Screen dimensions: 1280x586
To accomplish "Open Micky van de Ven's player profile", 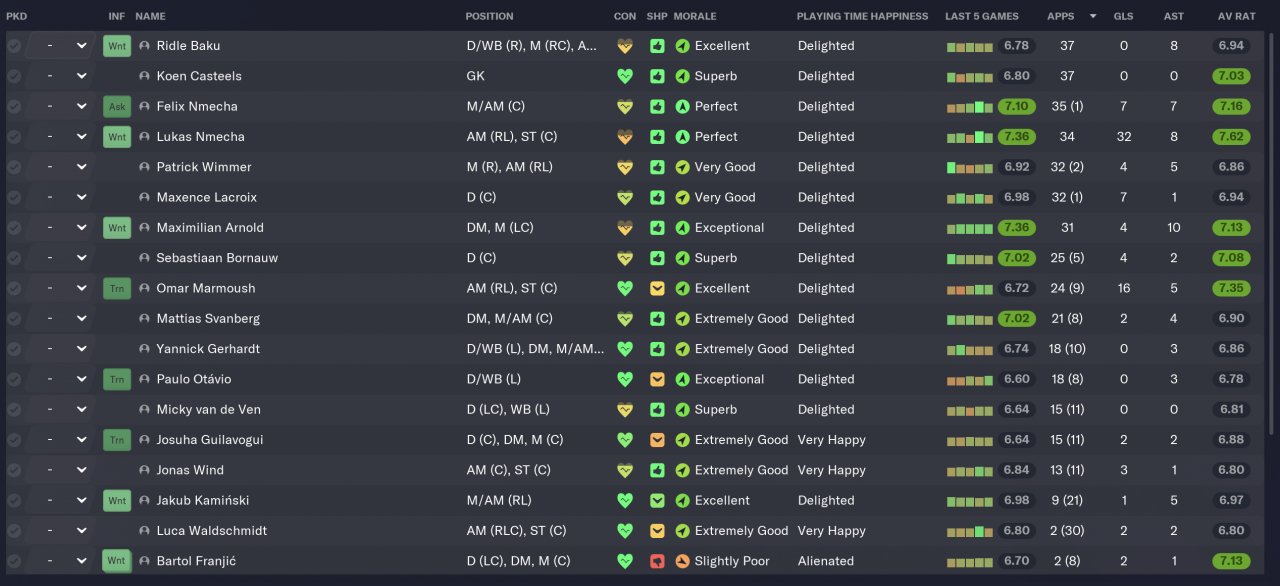I will coord(208,410).
